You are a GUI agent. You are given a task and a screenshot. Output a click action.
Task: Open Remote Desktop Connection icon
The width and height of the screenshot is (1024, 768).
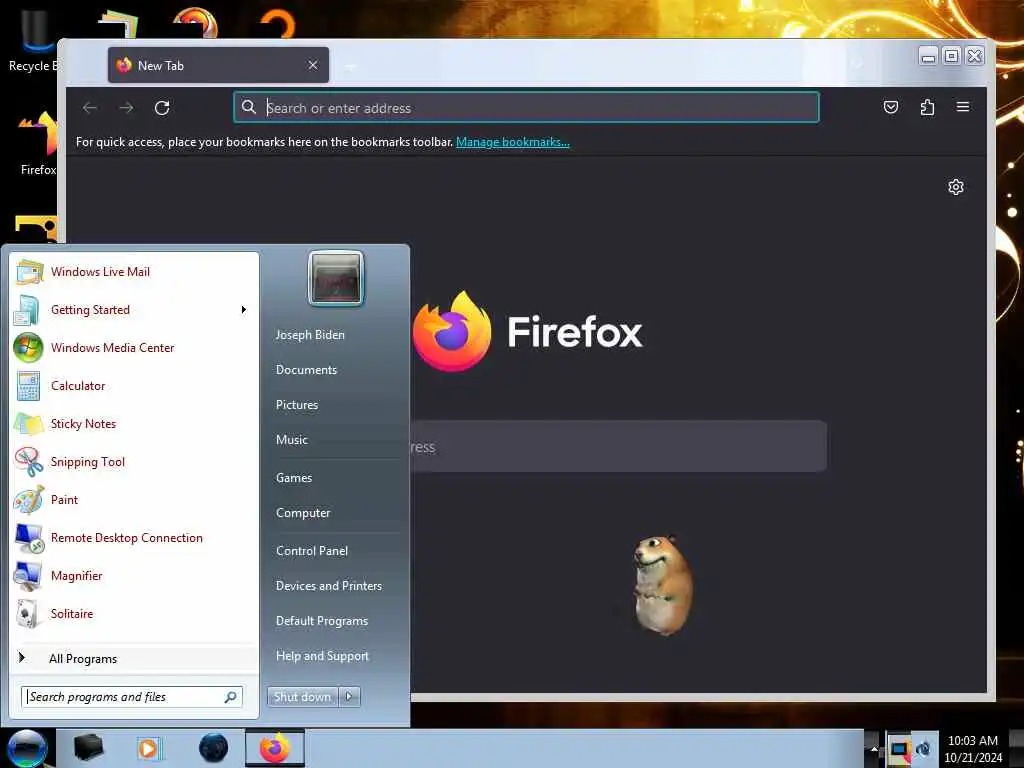(x=28, y=538)
